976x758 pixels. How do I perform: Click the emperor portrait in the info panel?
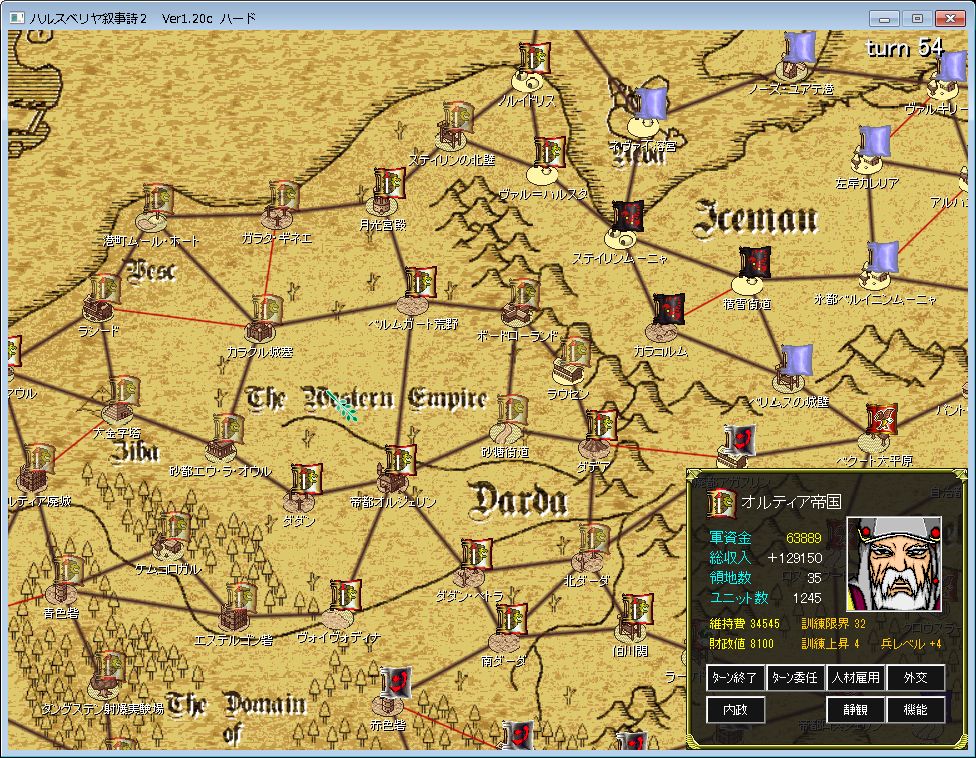pyautogui.click(x=894, y=564)
